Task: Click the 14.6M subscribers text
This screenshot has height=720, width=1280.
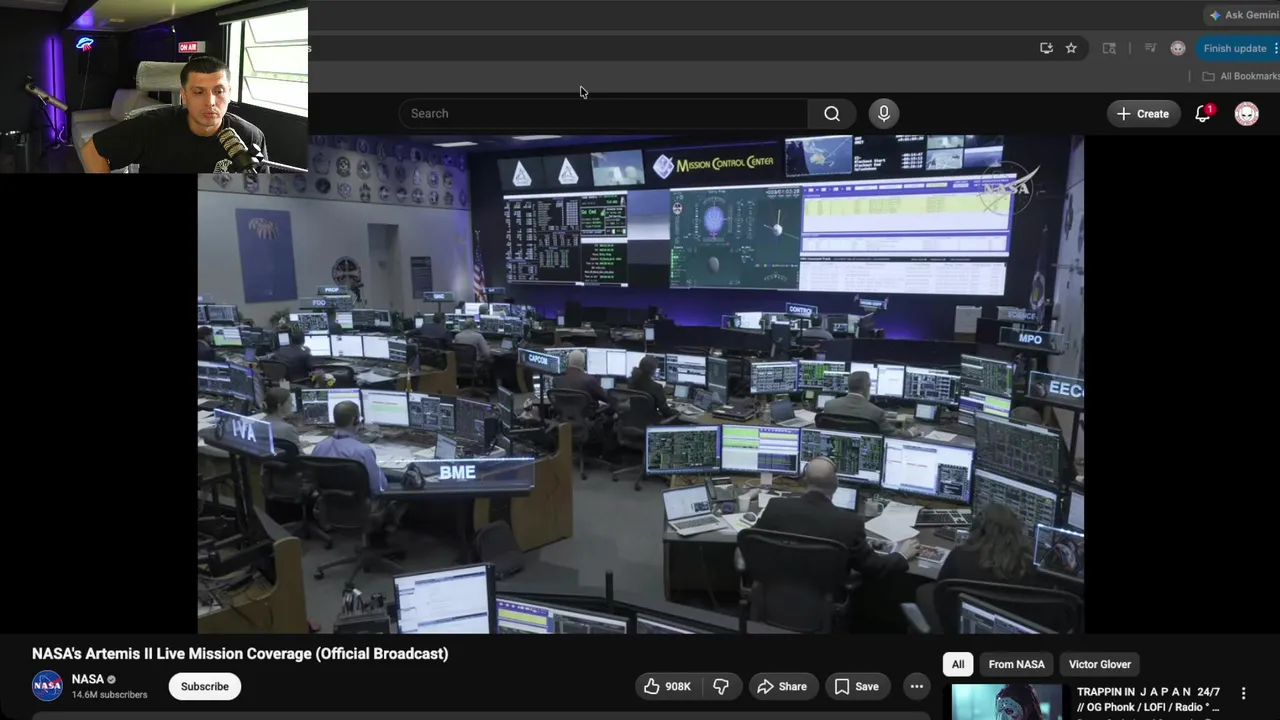Action: tap(109, 695)
